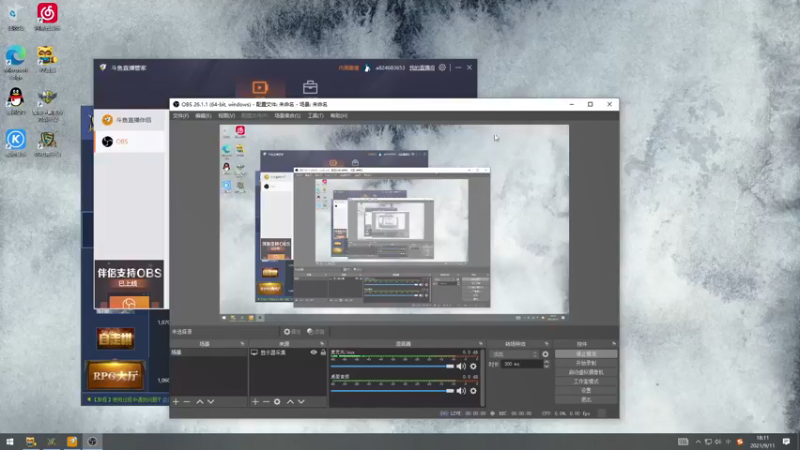The height and width of the screenshot is (450, 800).
Task: Move source up with arrow
Action: coord(290,402)
